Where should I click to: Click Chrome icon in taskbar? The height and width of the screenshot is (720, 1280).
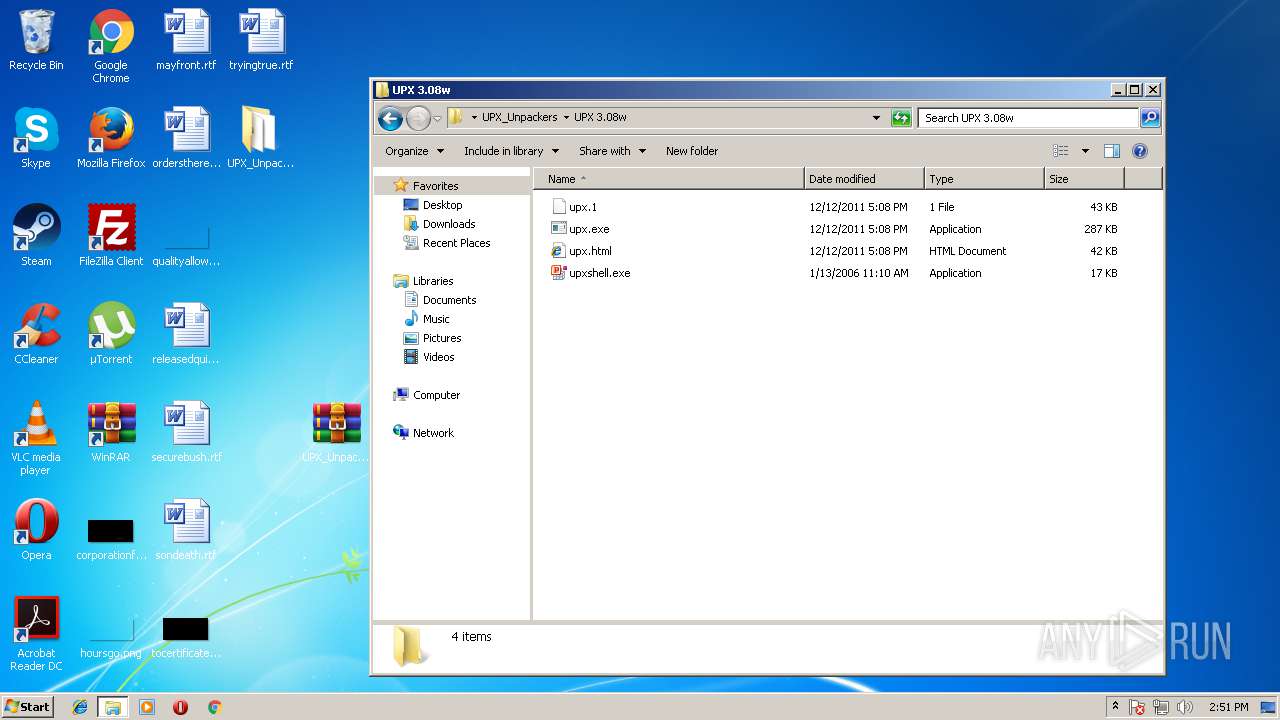[214, 707]
